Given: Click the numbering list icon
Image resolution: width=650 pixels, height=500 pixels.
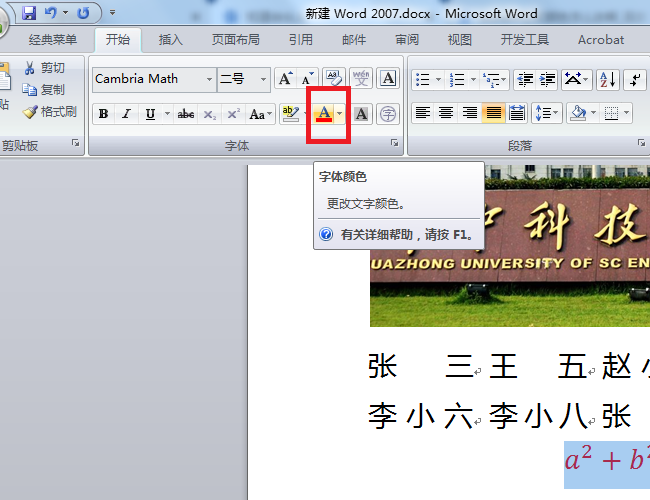Looking at the screenshot, I should (x=457, y=79).
